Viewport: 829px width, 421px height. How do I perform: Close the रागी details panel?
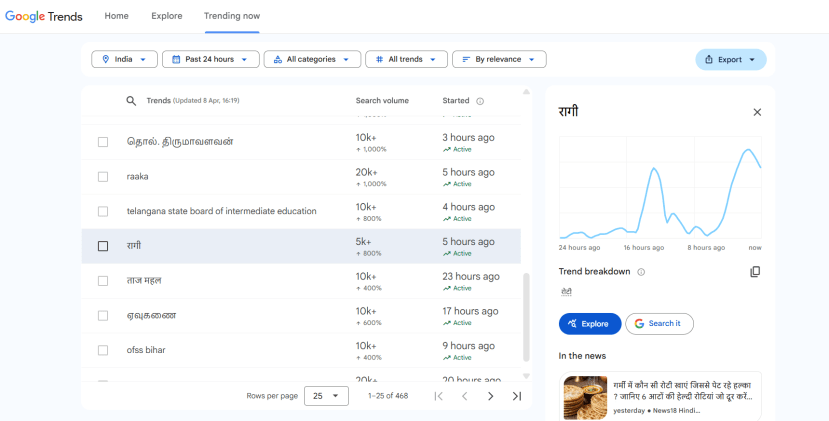point(757,112)
